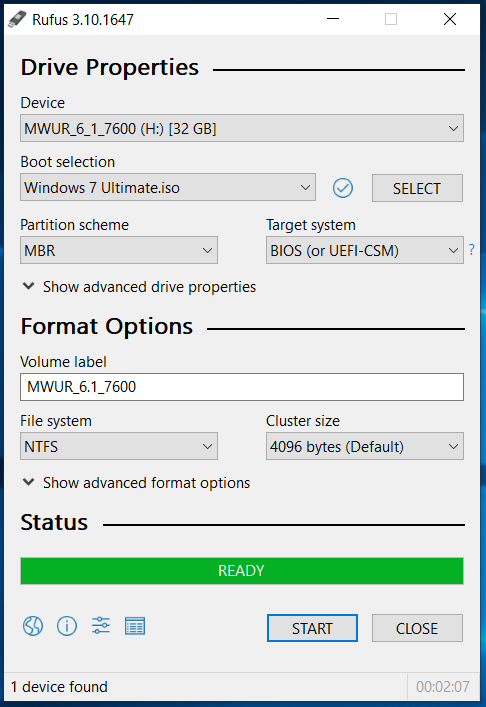Click the Target system help question mark
The height and width of the screenshot is (707, 486).
click(x=472, y=249)
